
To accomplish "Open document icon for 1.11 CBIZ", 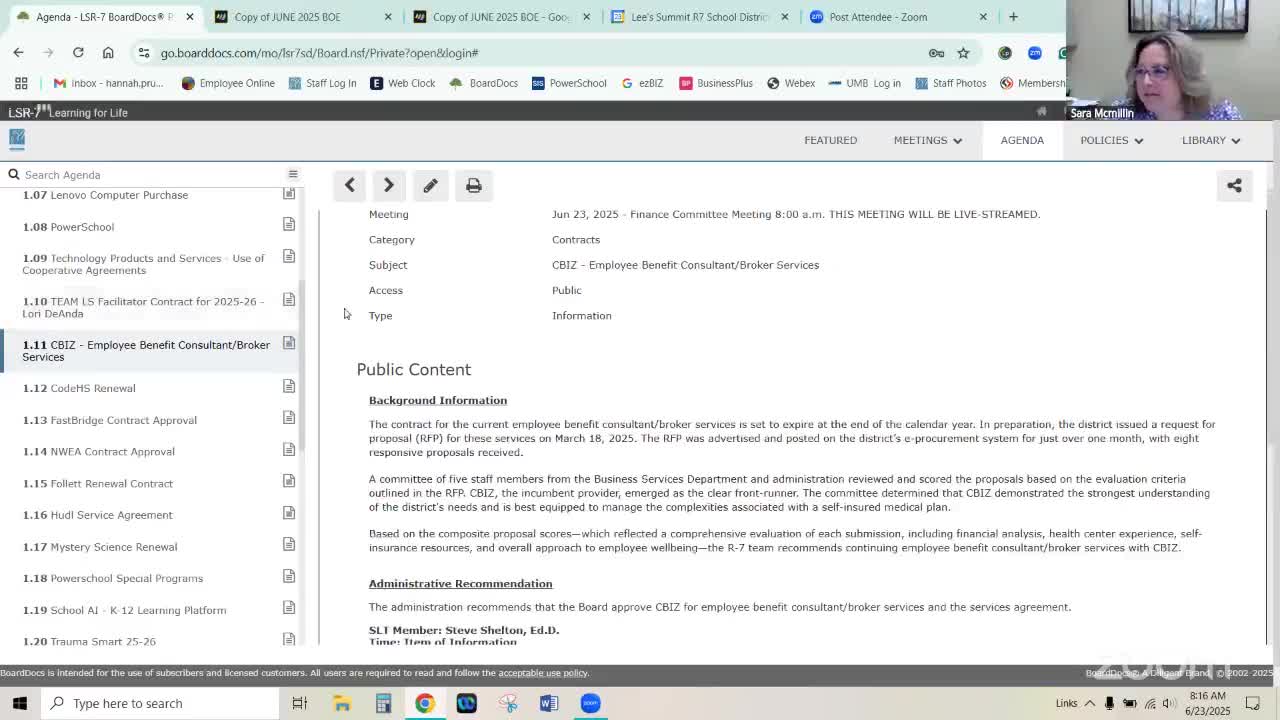I will pos(288,343).
